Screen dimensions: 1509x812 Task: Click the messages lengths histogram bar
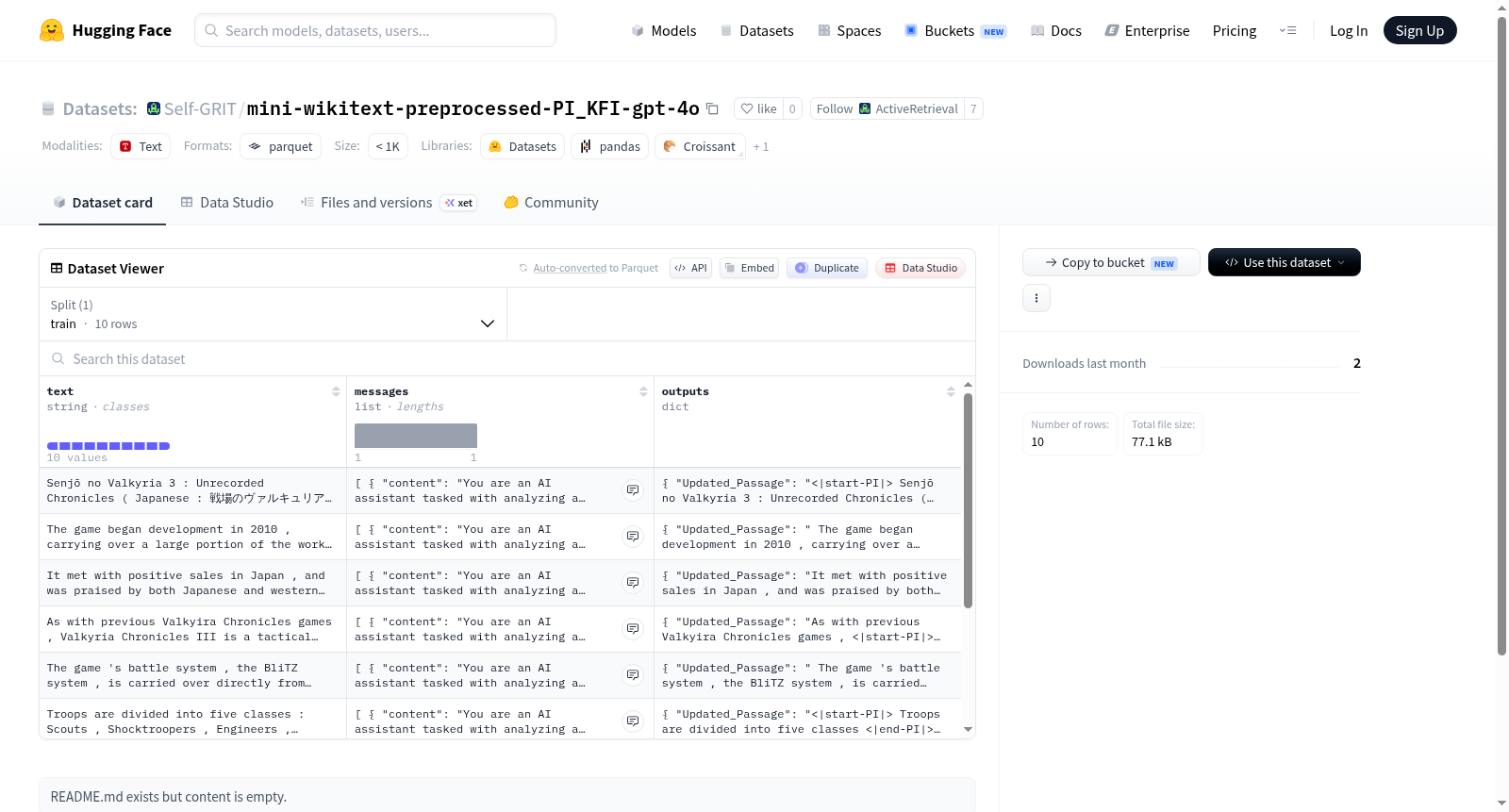(416, 436)
